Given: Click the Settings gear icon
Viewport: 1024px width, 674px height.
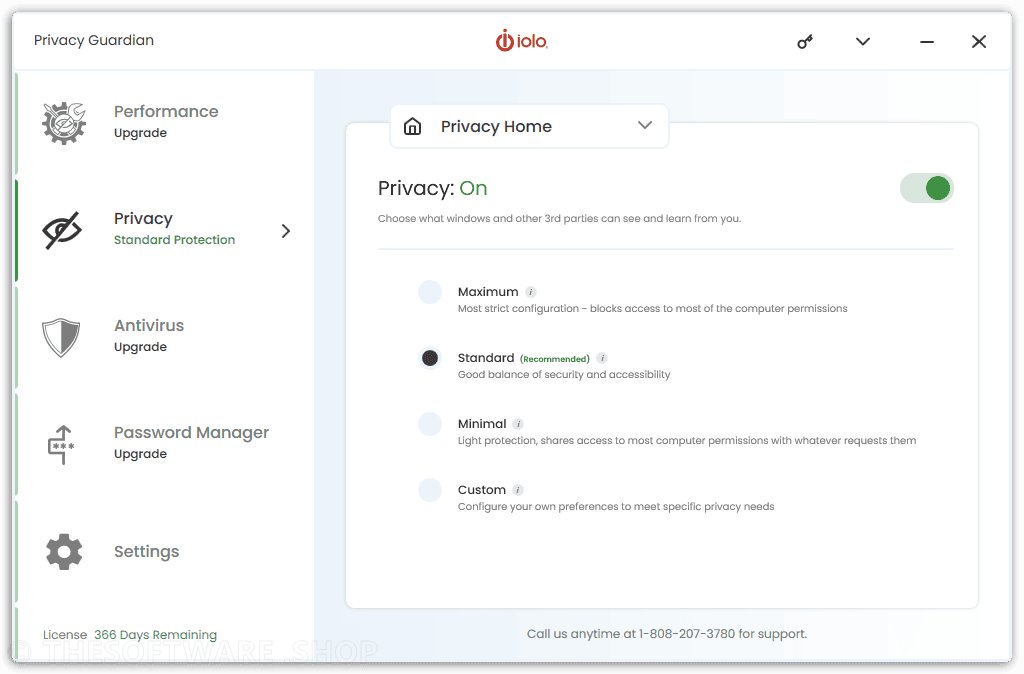Looking at the screenshot, I should click(x=64, y=552).
